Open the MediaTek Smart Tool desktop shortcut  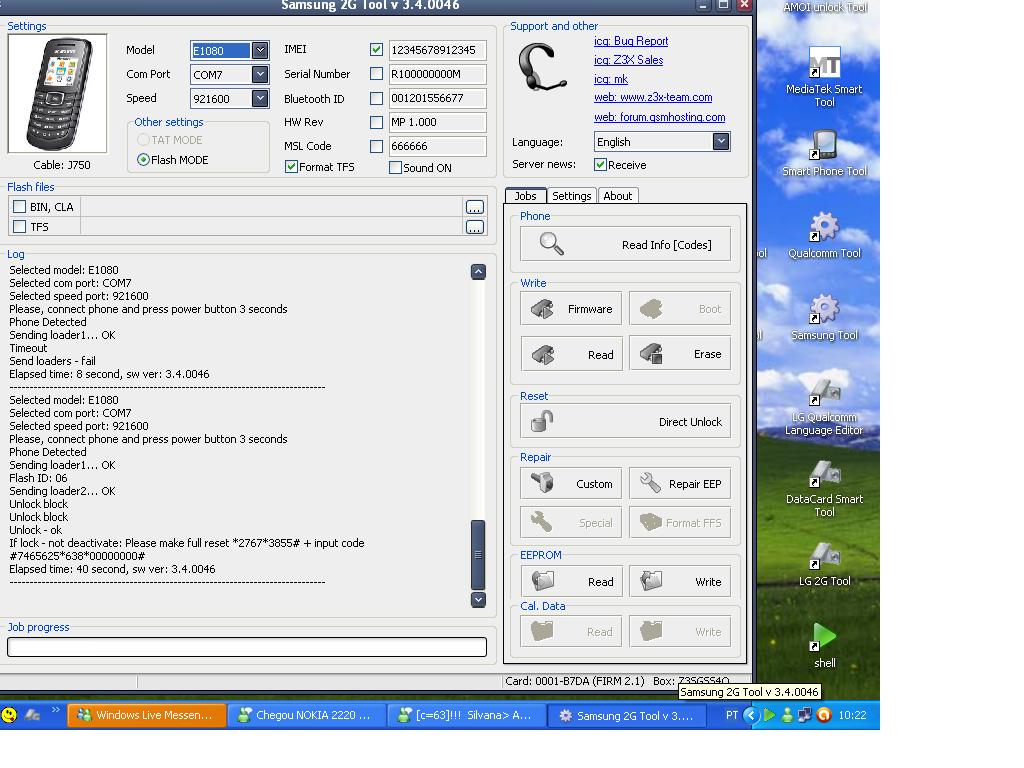click(824, 77)
